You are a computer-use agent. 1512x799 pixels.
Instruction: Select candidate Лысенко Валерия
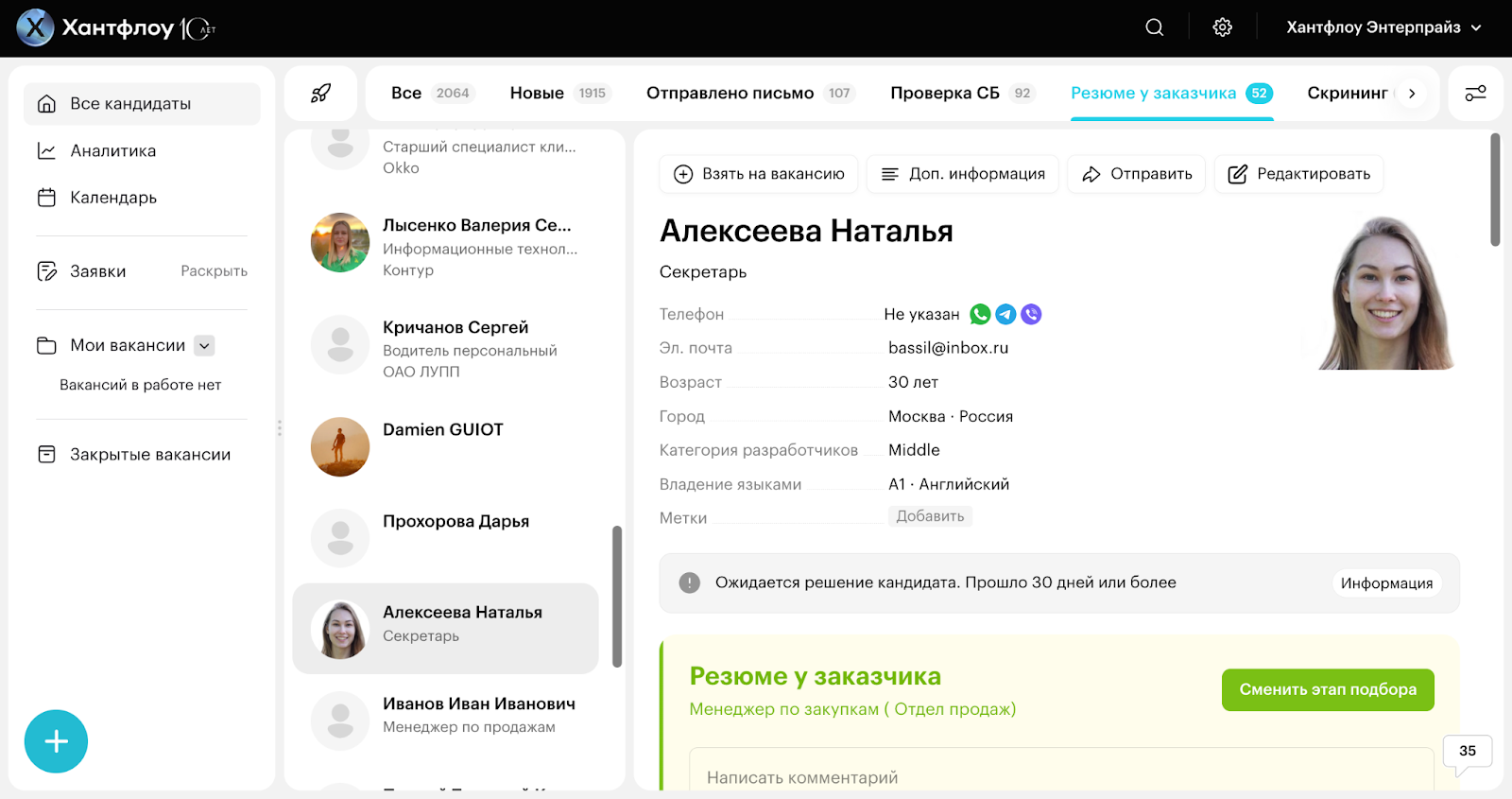click(446, 247)
